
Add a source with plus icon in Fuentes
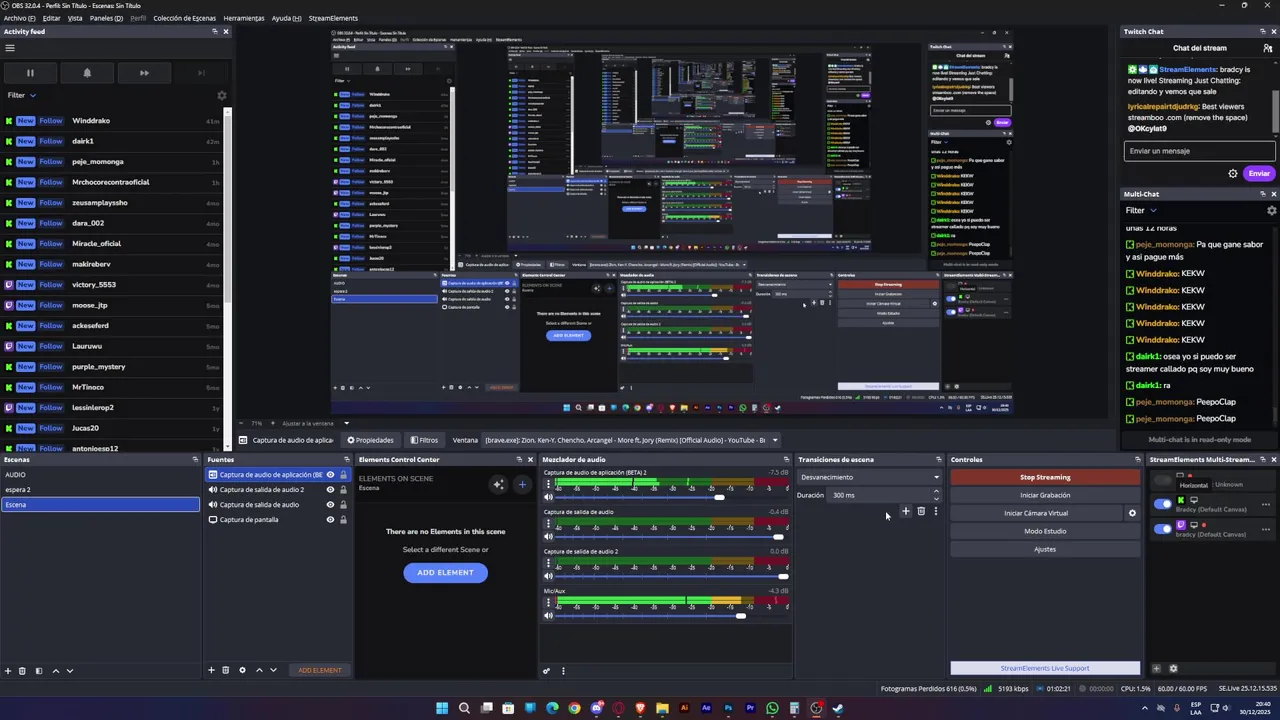pyautogui.click(x=211, y=670)
